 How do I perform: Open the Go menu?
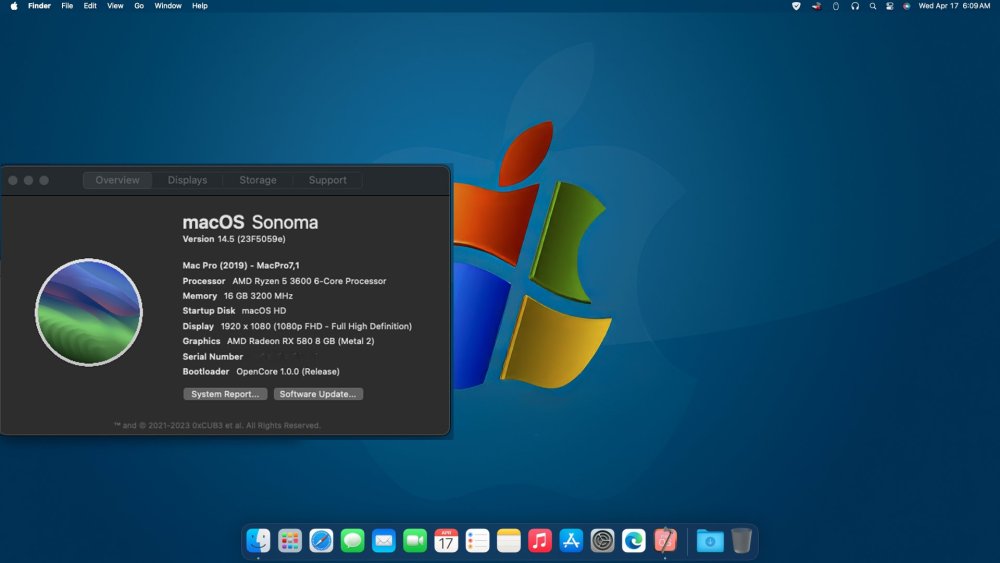139,6
